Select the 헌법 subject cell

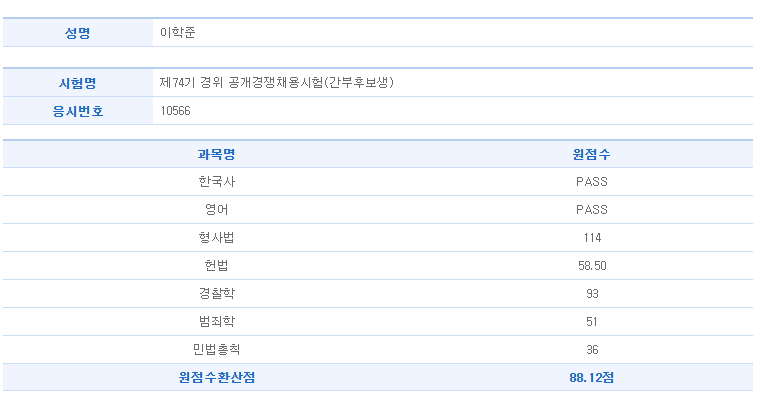pyautogui.click(x=216, y=265)
